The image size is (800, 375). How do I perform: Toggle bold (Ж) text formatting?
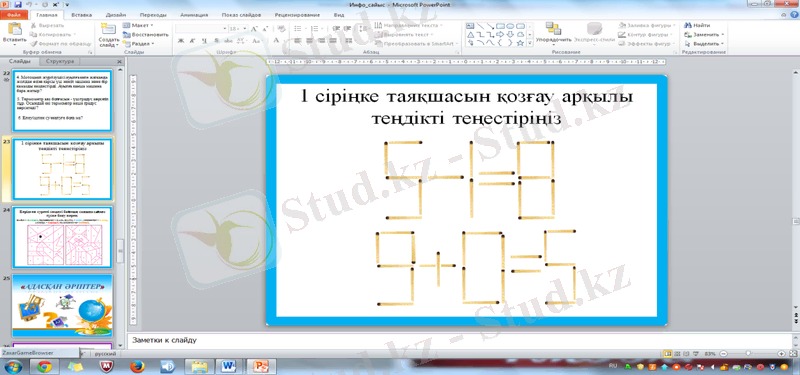tap(181, 40)
